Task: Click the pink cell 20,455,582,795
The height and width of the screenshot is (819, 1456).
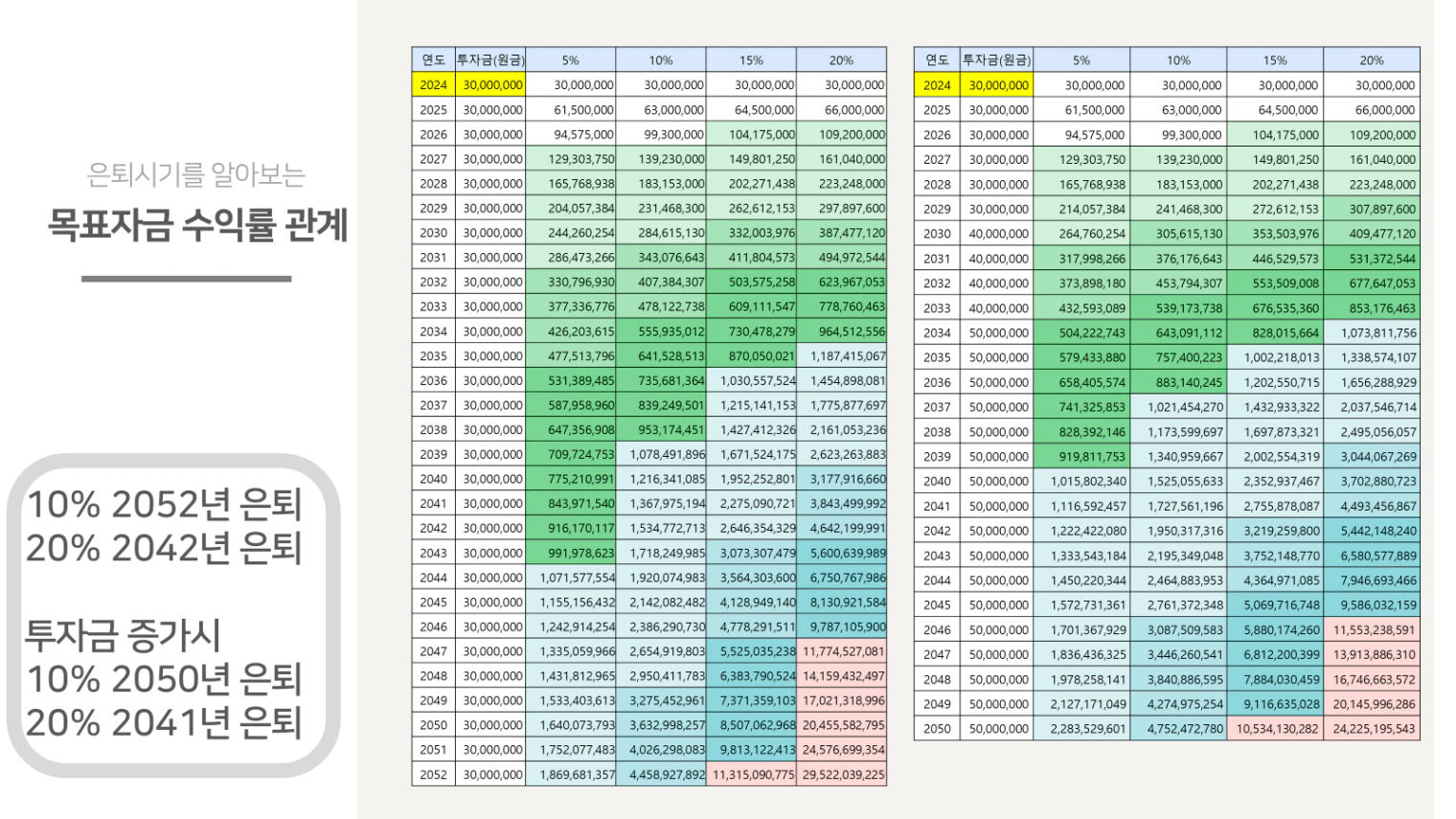Action: point(841,725)
